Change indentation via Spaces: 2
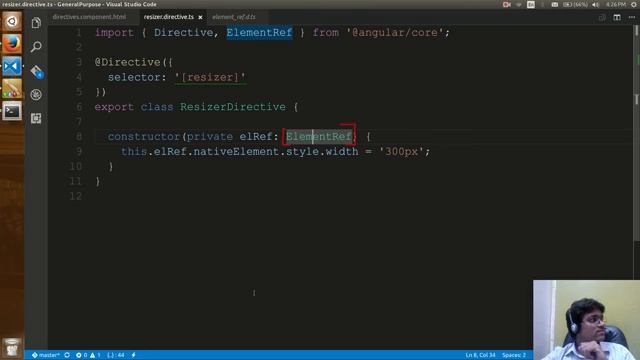The image size is (640, 360). [x=514, y=355]
